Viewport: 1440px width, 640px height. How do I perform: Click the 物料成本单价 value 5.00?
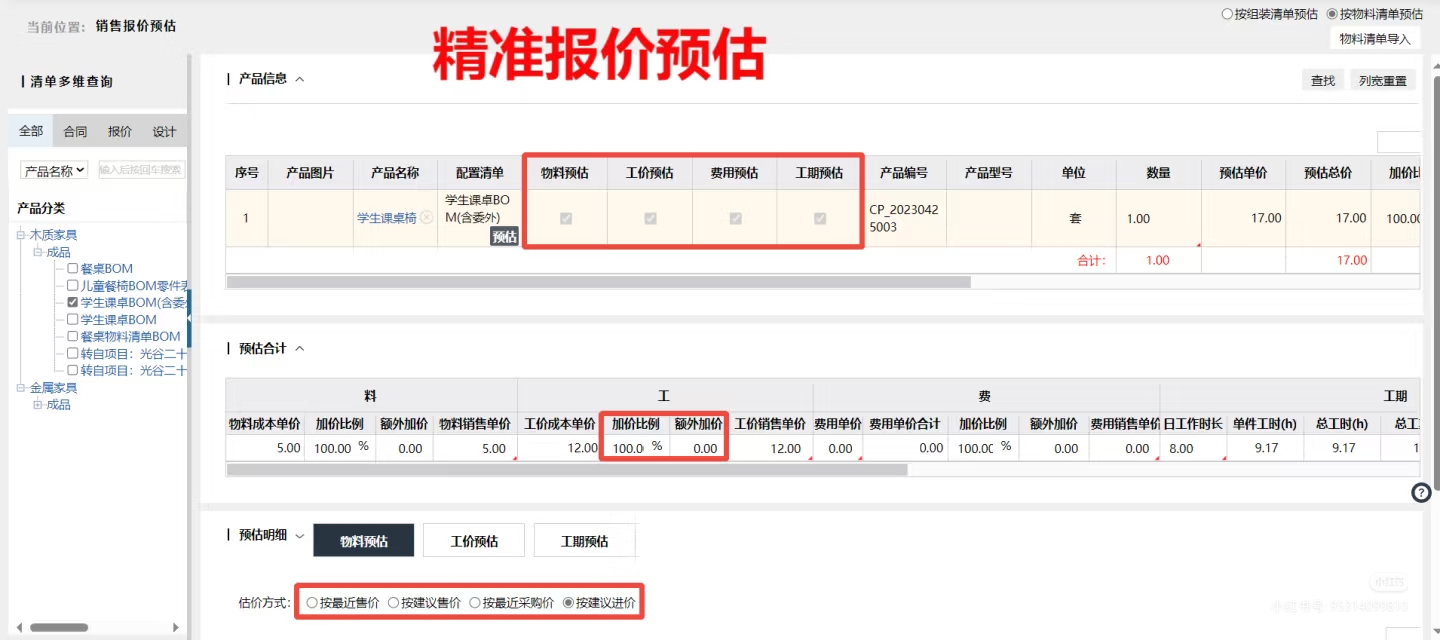click(x=288, y=448)
